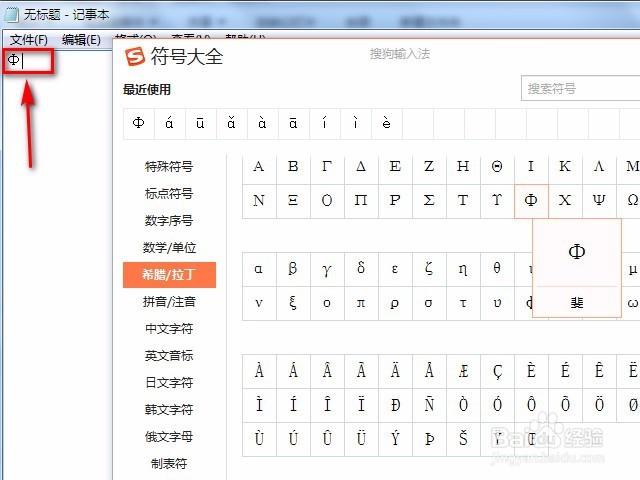Insert lowercase Greek θ (theta)
The width and height of the screenshot is (640, 480).
(497, 269)
